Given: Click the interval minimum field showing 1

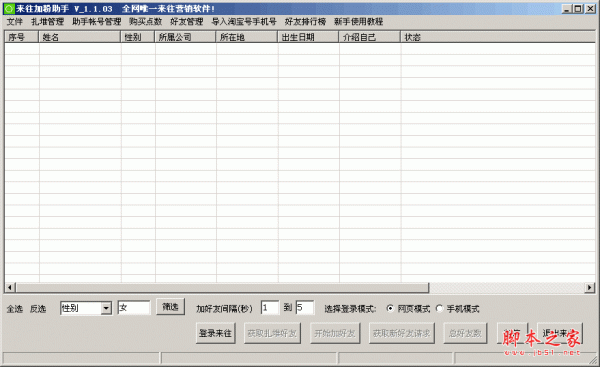Looking at the screenshot, I should pyautogui.click(x=270, y=308).
